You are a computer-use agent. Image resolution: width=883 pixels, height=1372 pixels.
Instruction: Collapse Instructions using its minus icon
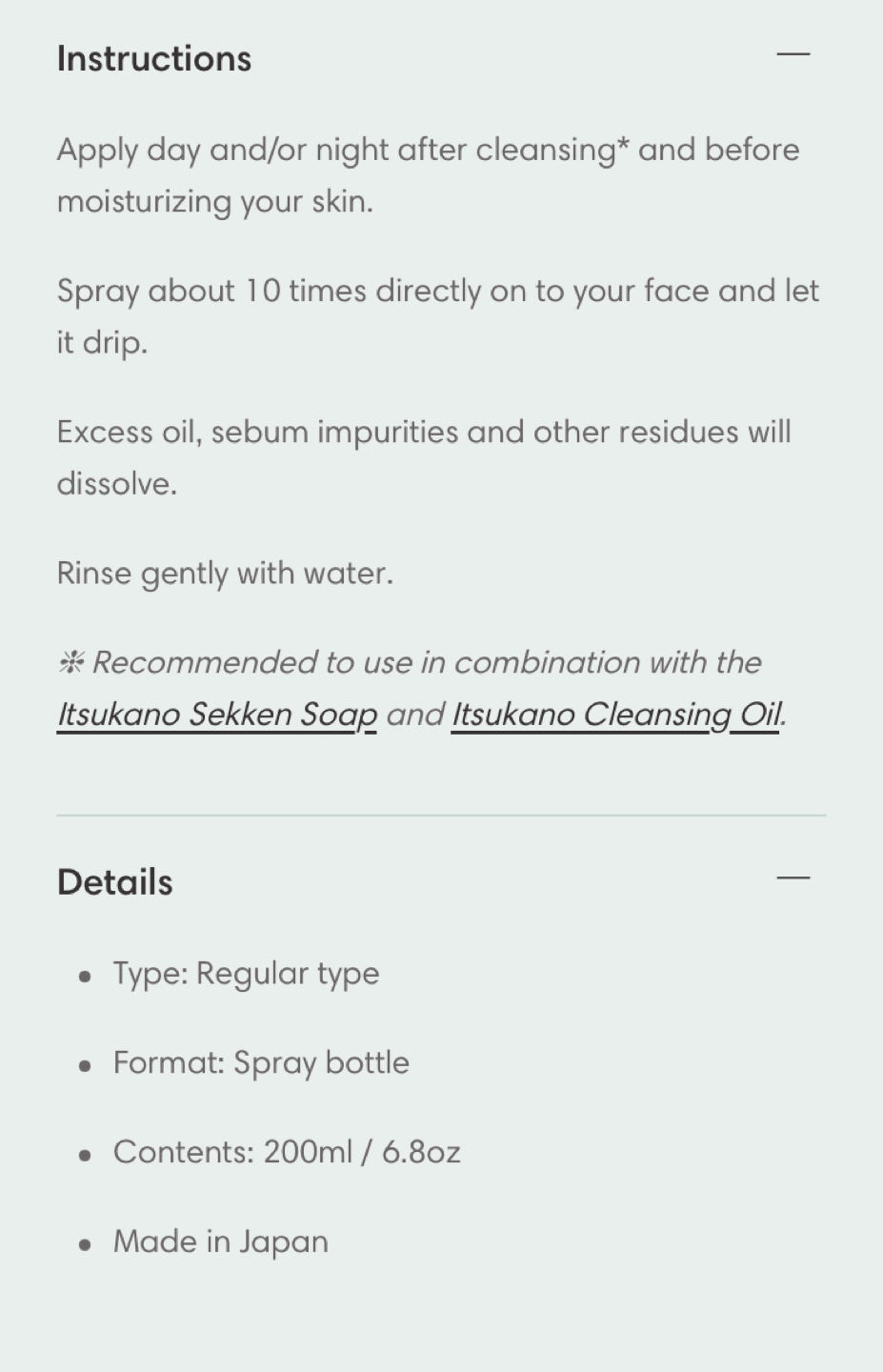click(x=793, y=54)
